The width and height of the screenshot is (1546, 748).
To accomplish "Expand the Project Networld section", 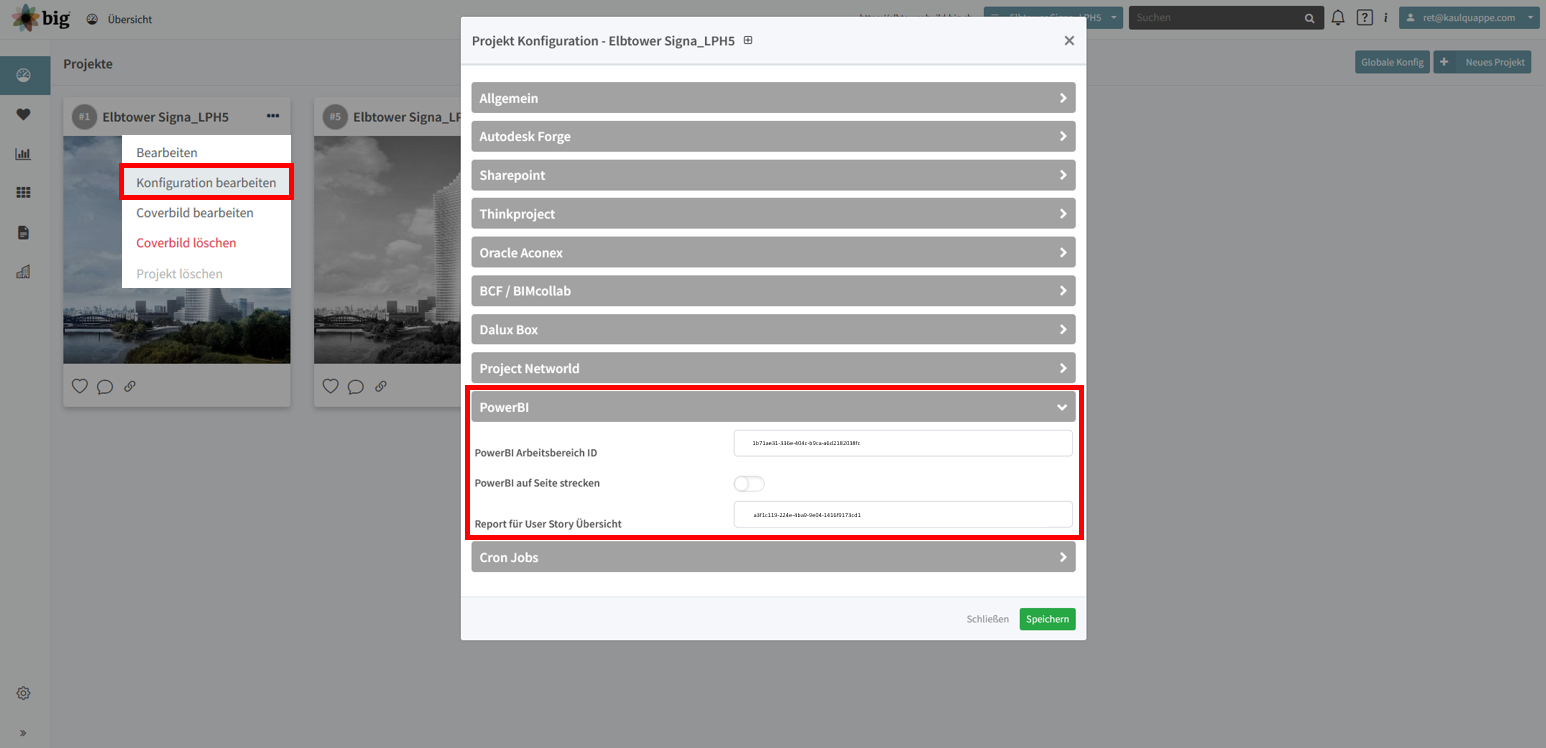I will tap(773, 368).
